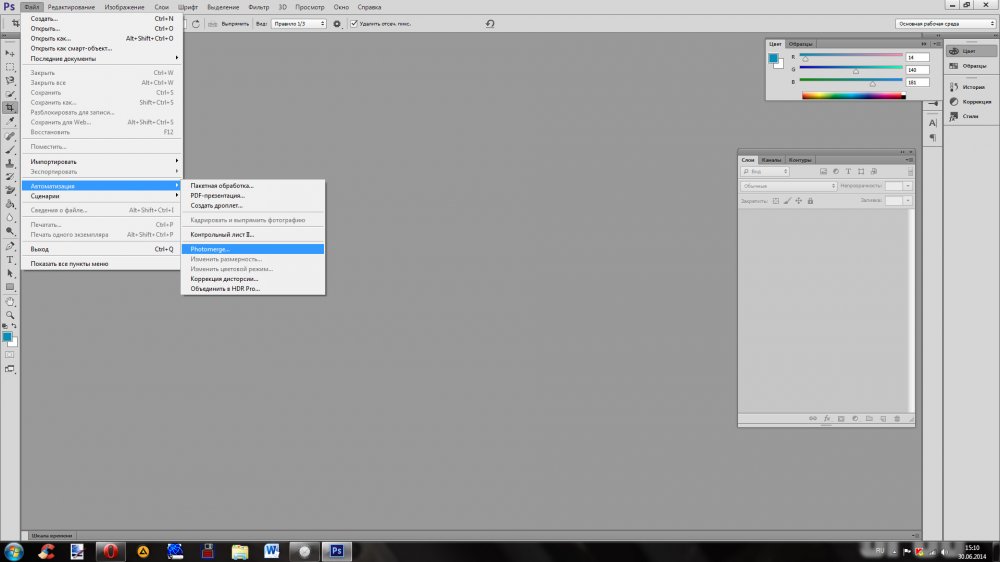Open the Styles (Стили) panel icon
Viewport: 1000px width, 562px height.
coord(968,116)
